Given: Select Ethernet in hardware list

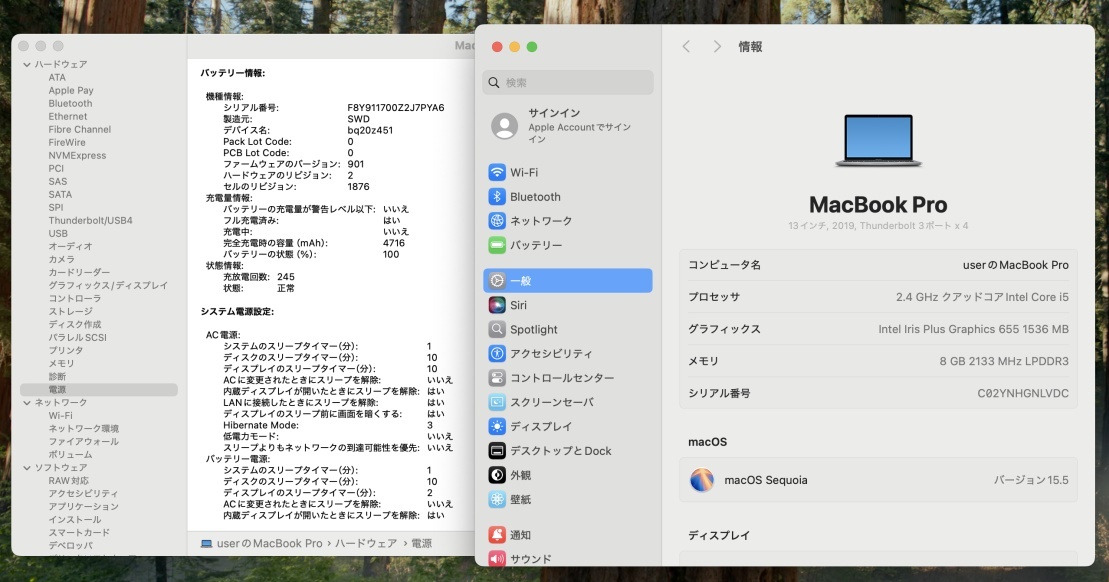Looking at the screenshot, I should point(68,117).
